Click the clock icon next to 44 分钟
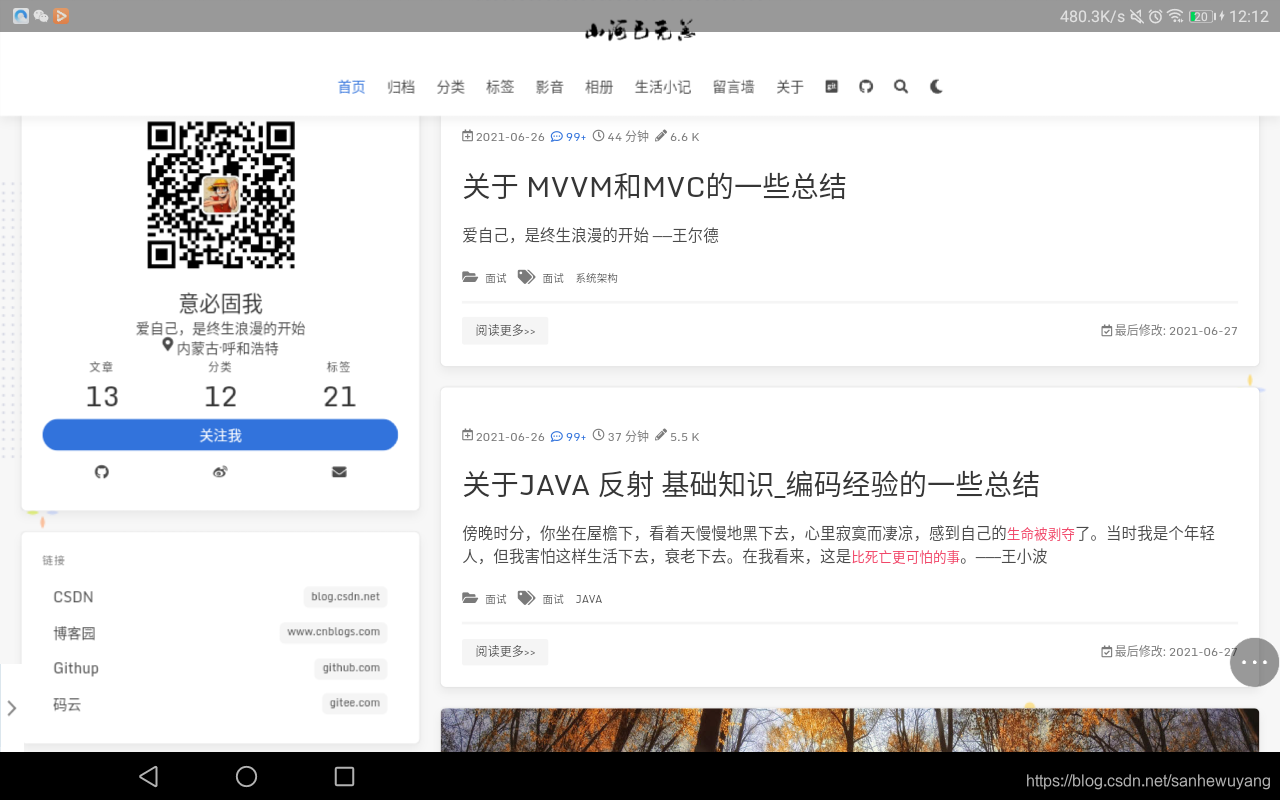The width and height of the screenshot is (1280, 800). pyautogui.click(x=598, y=136)
